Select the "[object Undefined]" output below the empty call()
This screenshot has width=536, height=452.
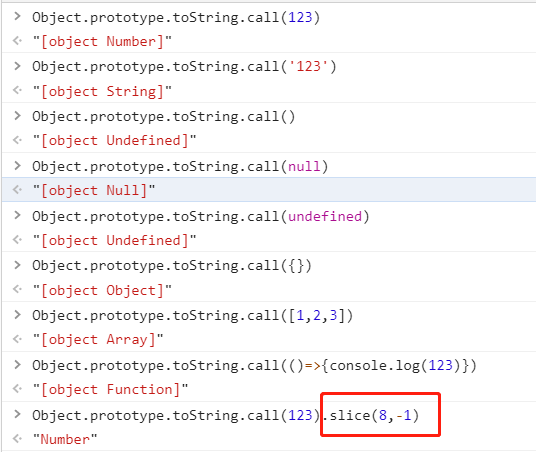pos(114,141)
